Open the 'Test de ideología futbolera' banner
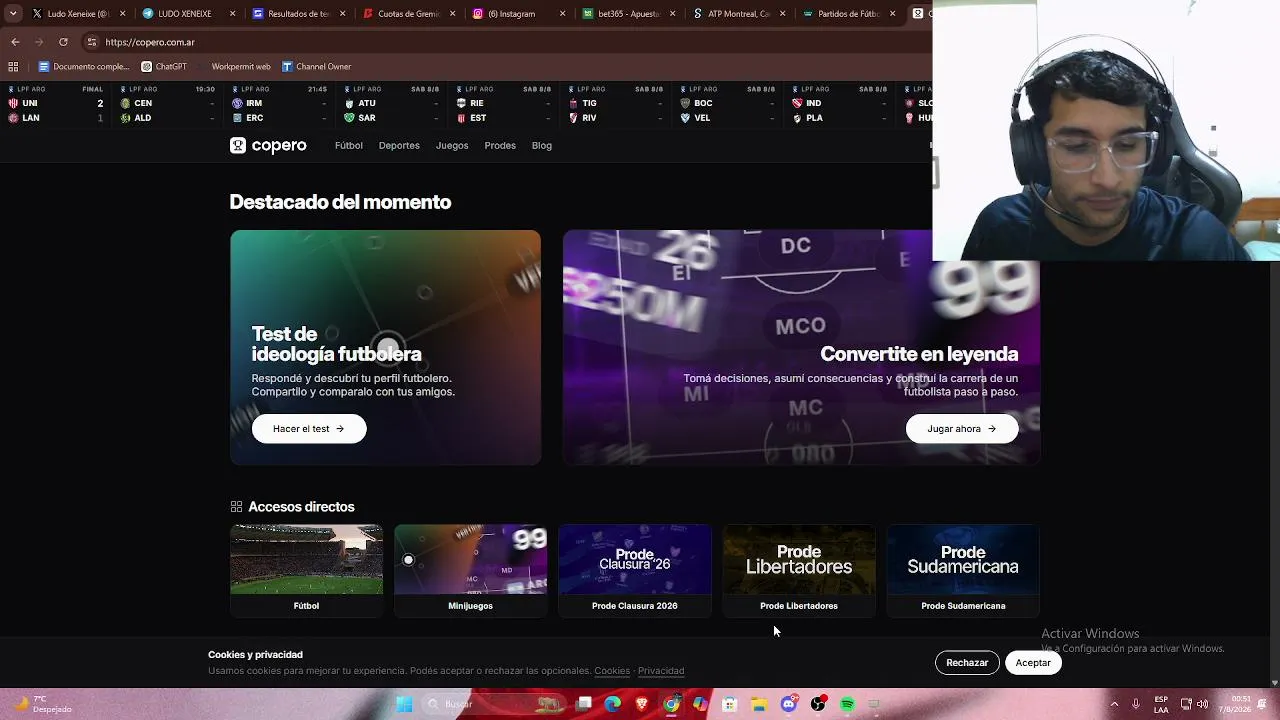This screenshot has height=720, width=1280. pos(386,348)
